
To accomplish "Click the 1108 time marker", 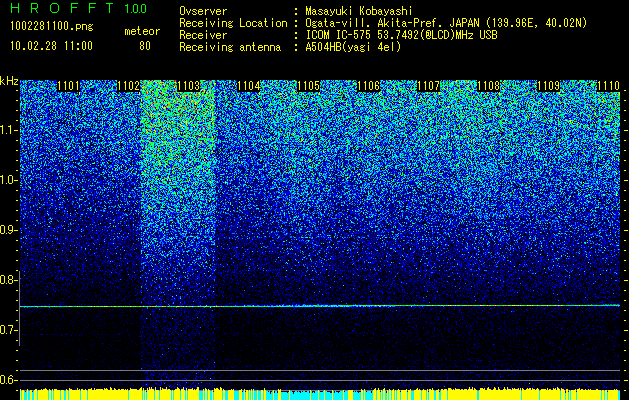I will (x=489, y=86).
